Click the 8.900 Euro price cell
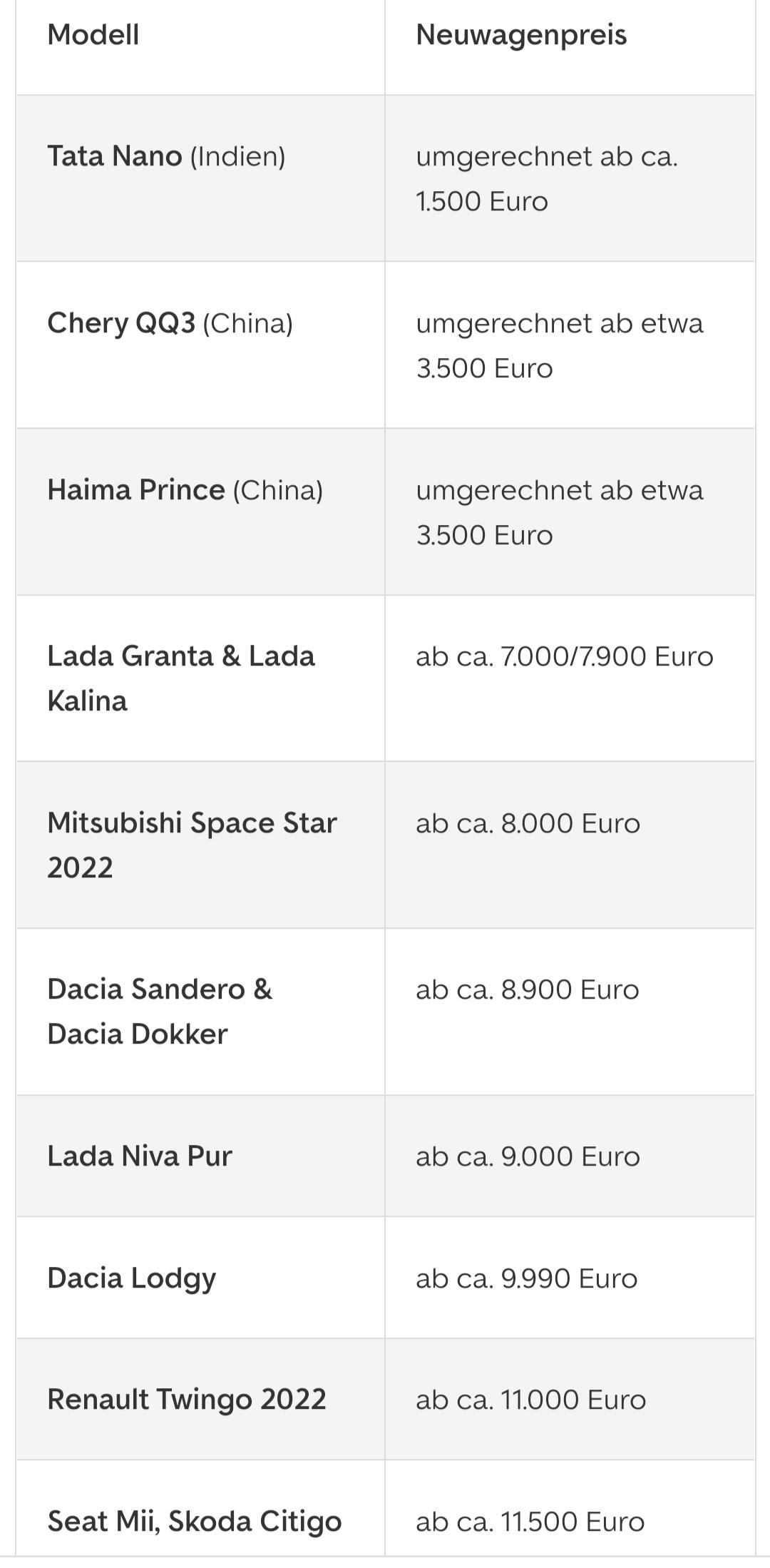The height and width of the screenshot is (1568, 770). coord(528,989)
